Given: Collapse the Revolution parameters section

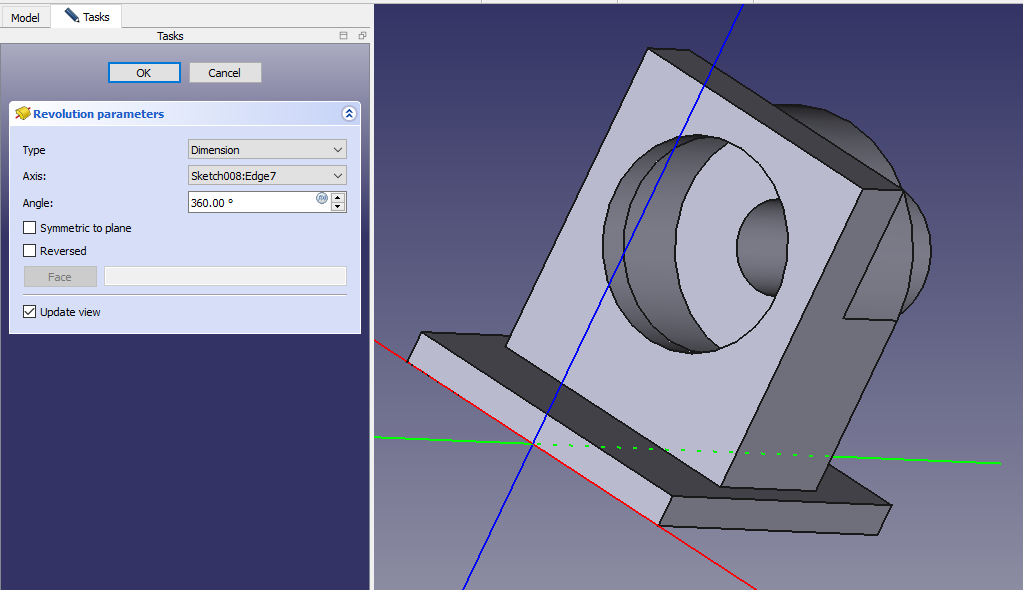Looking at the screenshot, I should pyautogui.click(x=348, y=114).
